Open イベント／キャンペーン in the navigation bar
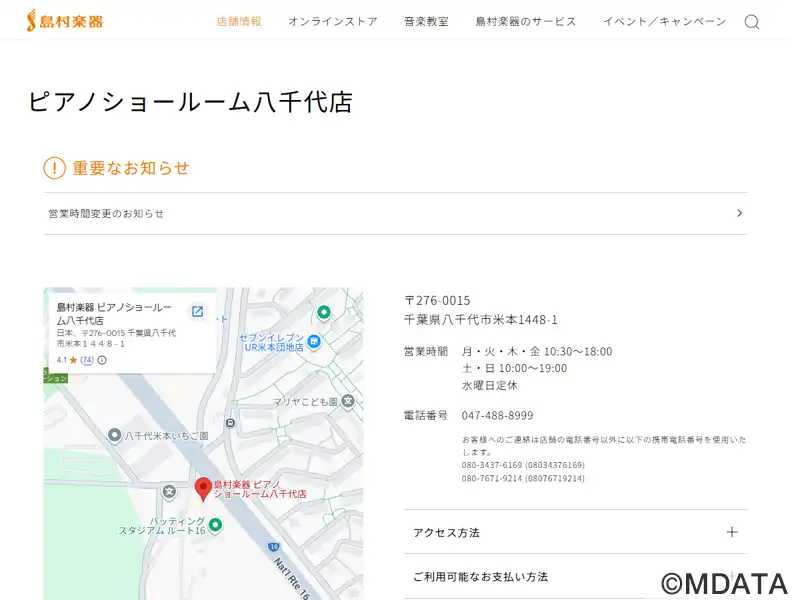Viewport: 800px width, 600px height. 664,21
